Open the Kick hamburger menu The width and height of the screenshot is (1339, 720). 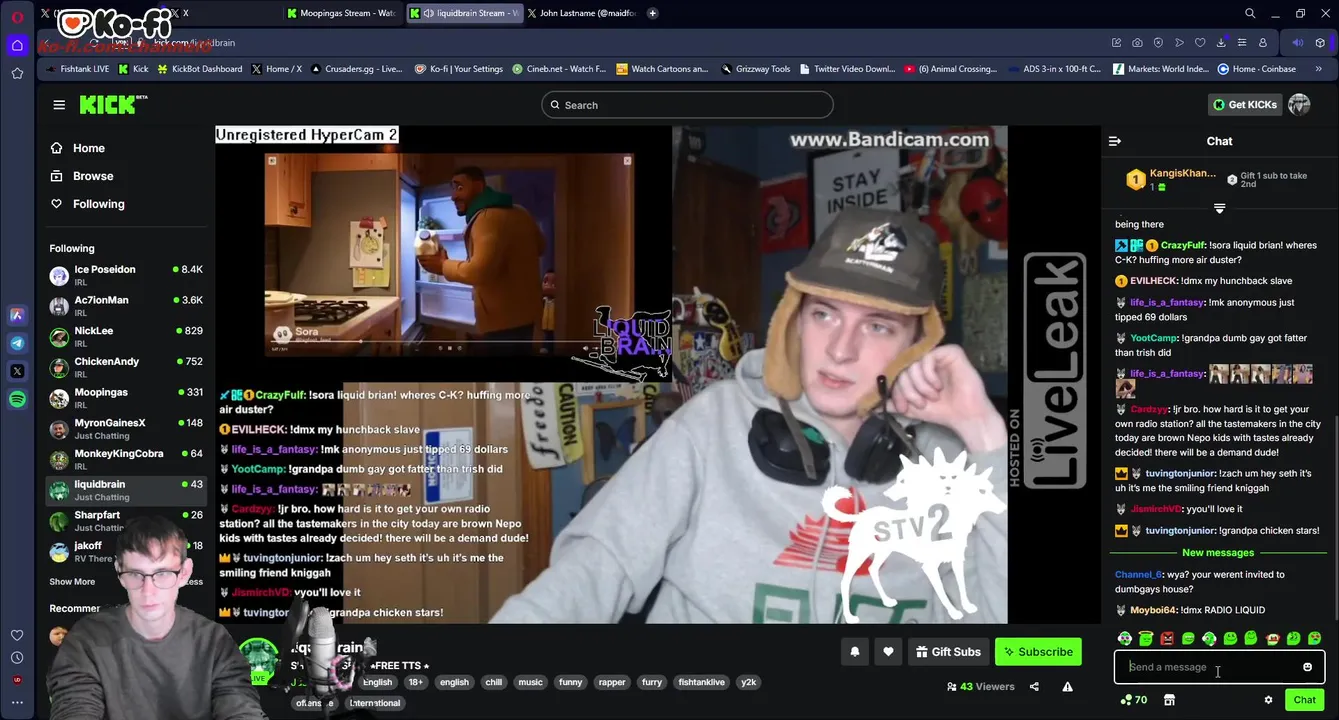(x=59, y=105)
